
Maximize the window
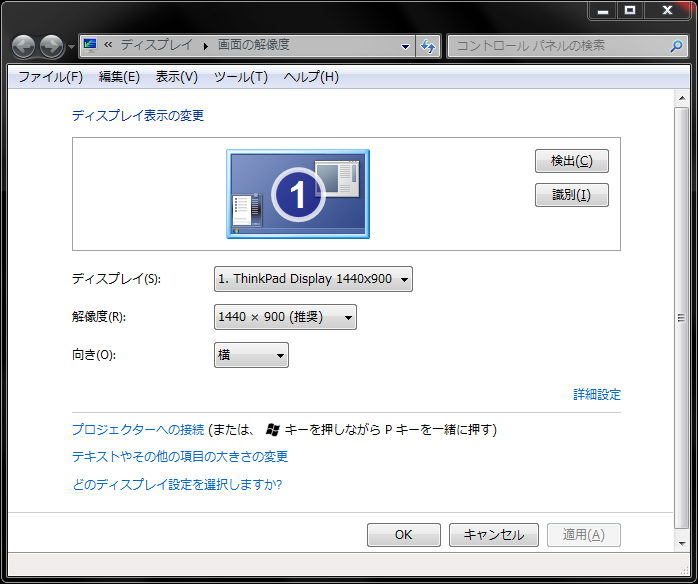point(630,11)
